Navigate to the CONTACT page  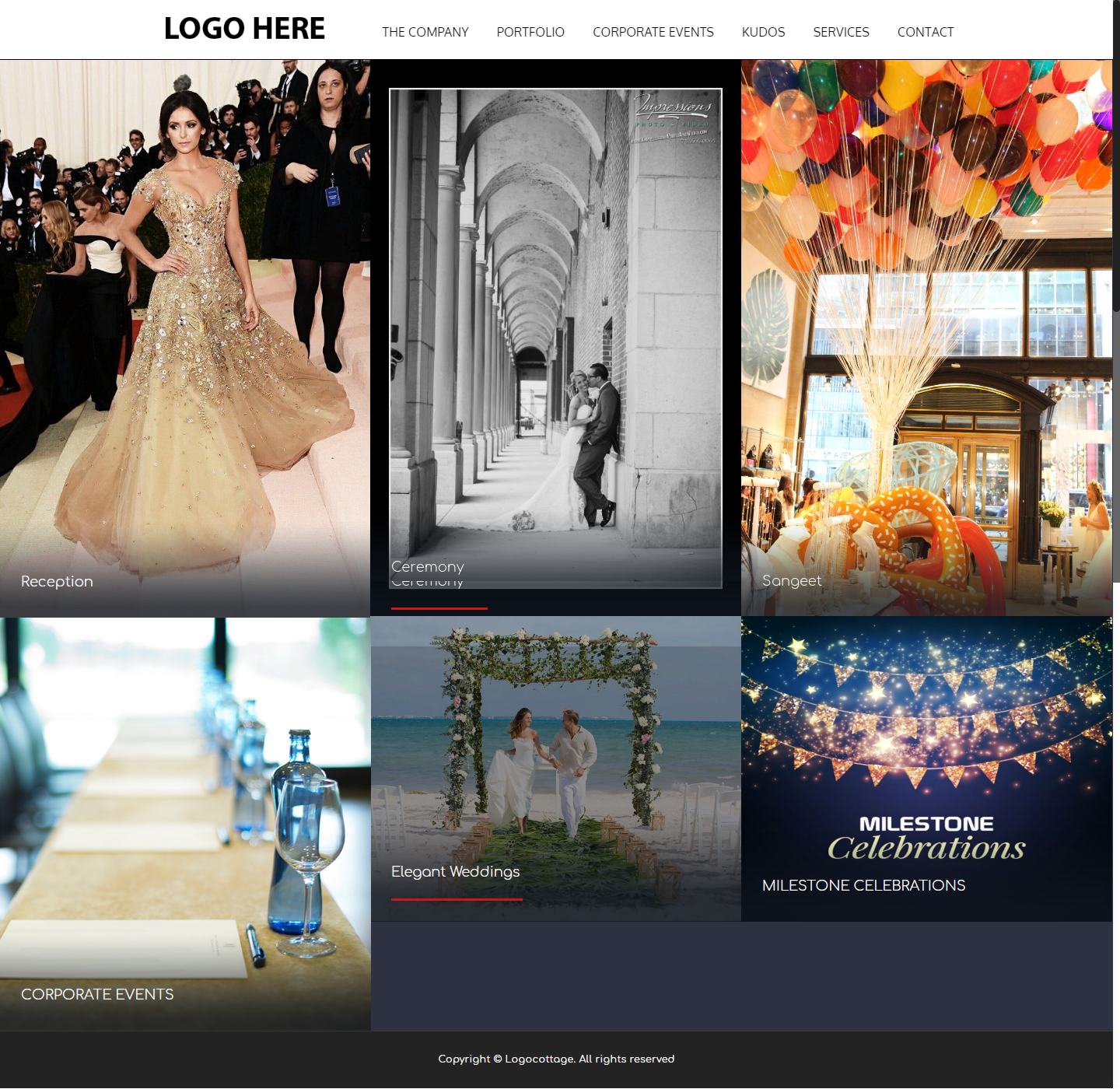(x=925, y=32)
